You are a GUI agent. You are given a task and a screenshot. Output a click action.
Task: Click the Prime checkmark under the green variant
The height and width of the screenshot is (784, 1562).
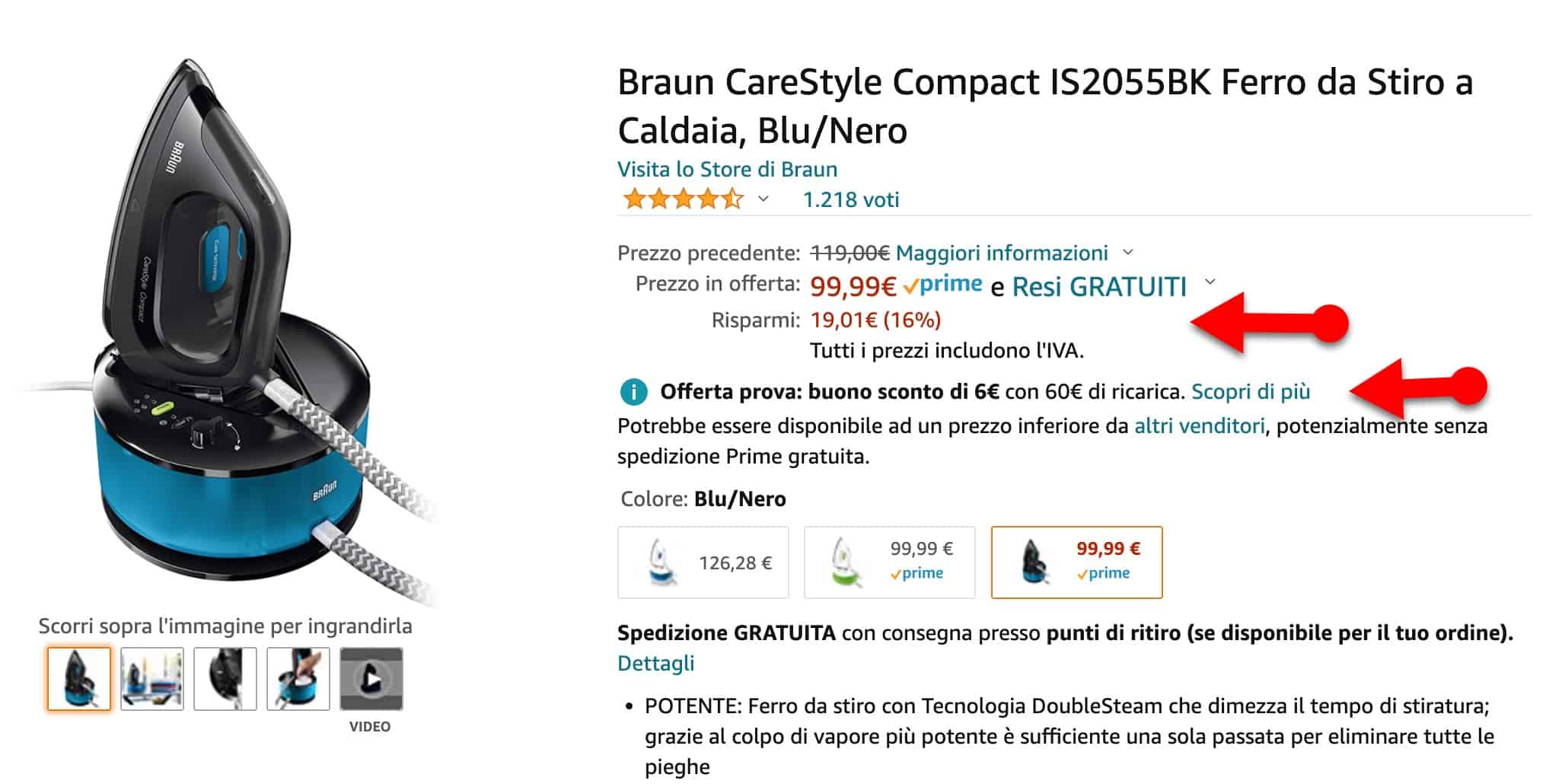coord(919,572)
